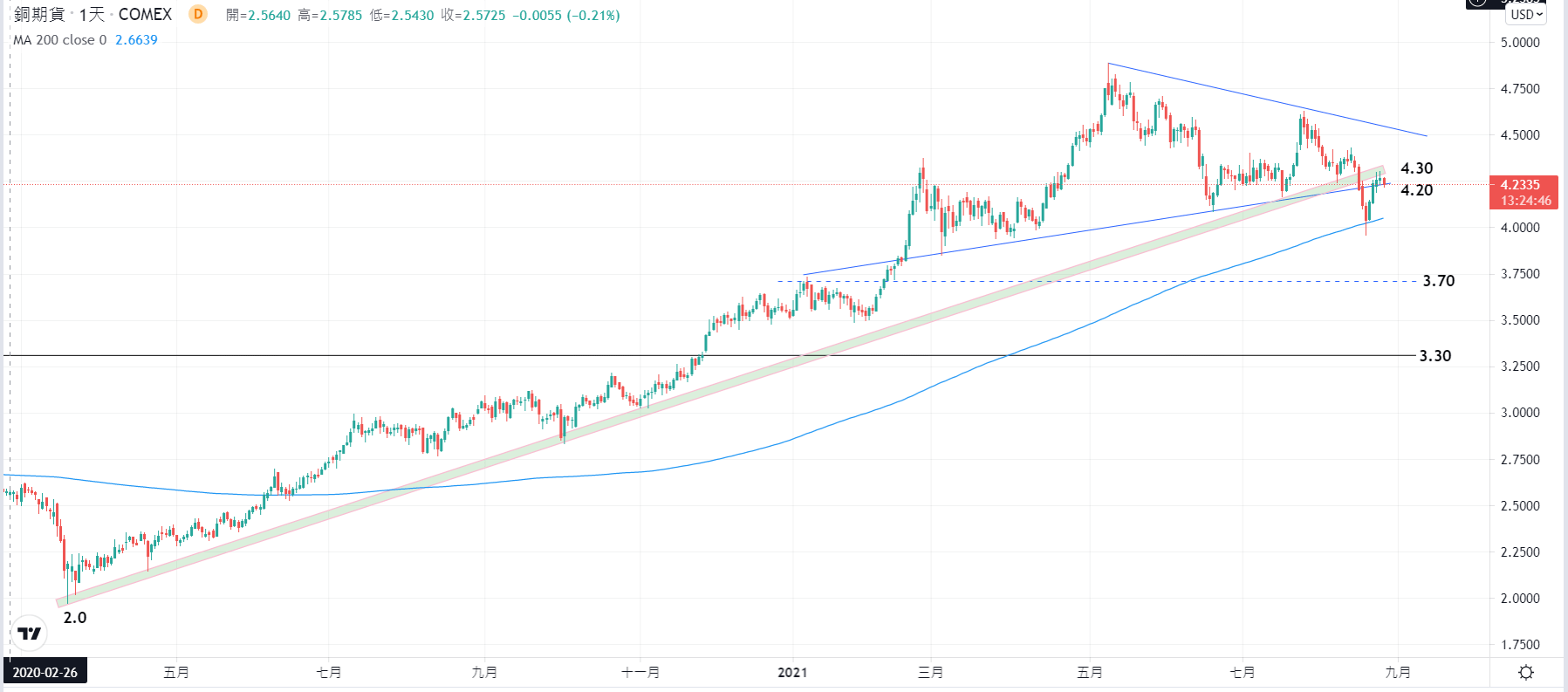Image resolution: width=1568 pixels, height=692 pixels.
Task: Click the MA 200 close indicator legend
Action: tap(59, 40)
